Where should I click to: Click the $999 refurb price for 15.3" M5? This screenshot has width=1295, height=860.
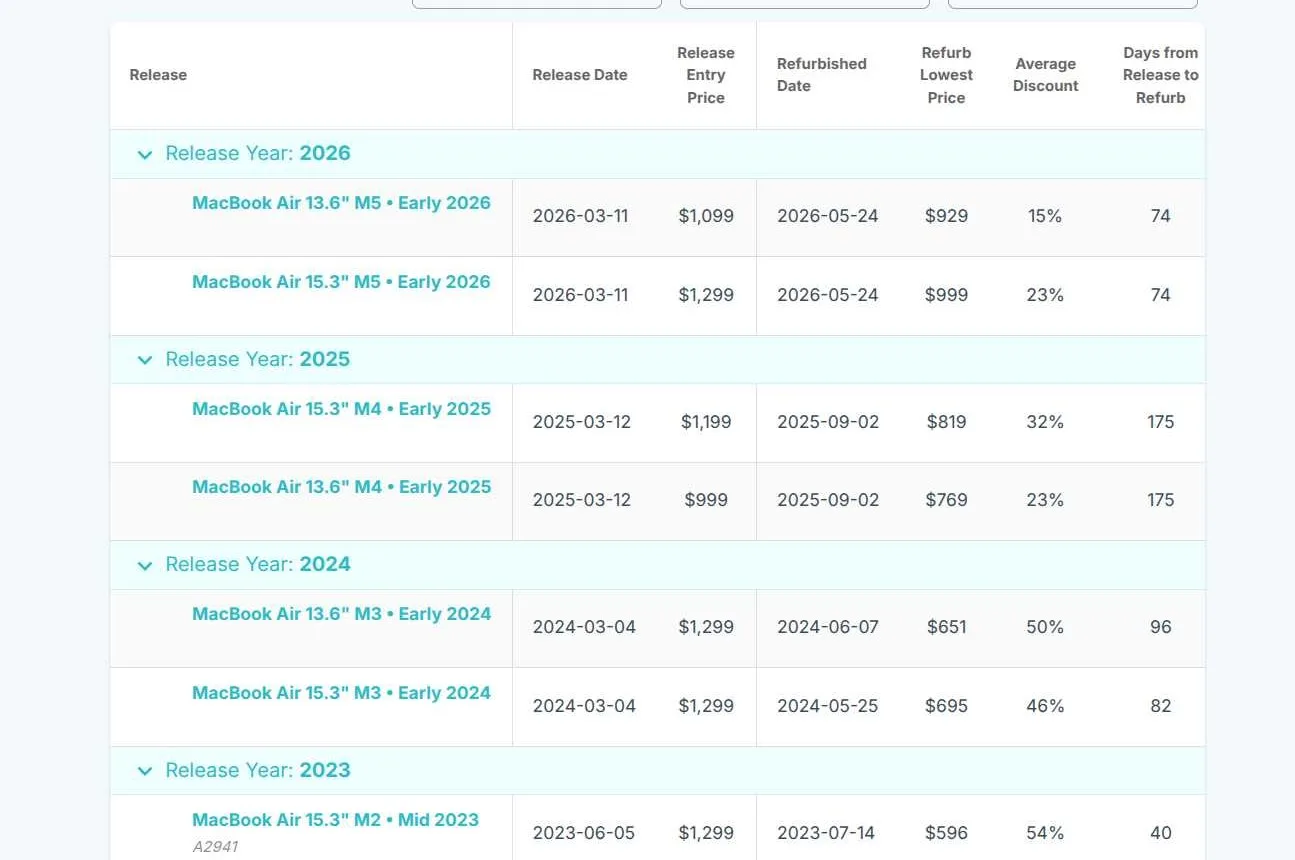(x=946, y=295)
